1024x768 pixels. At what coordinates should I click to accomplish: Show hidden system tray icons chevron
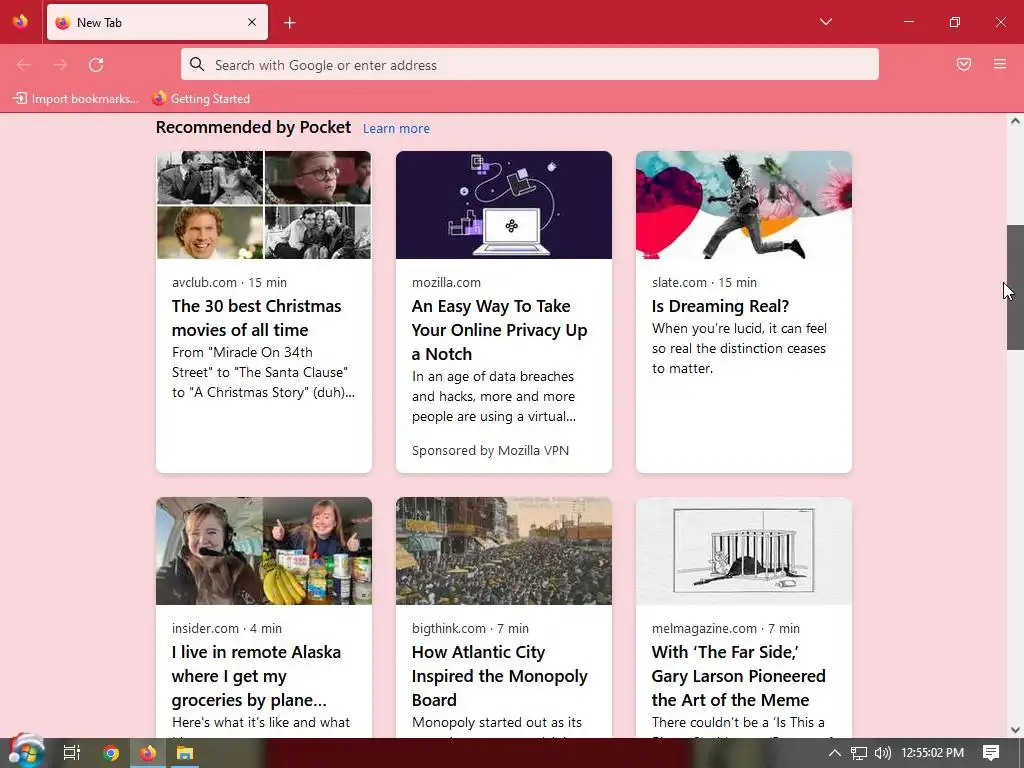[x=835, y=753]
